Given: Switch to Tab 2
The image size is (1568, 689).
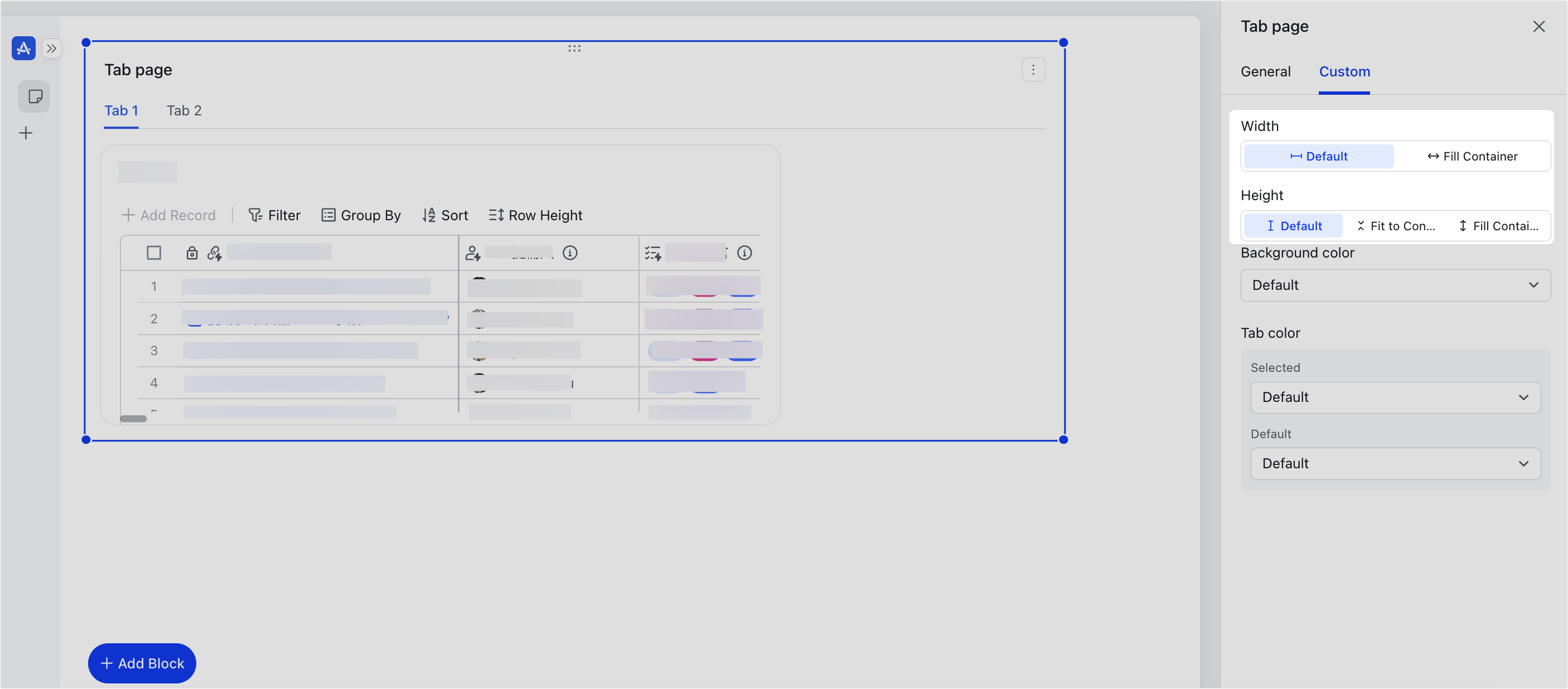Looking at the screenshot, I should point(184,111).
